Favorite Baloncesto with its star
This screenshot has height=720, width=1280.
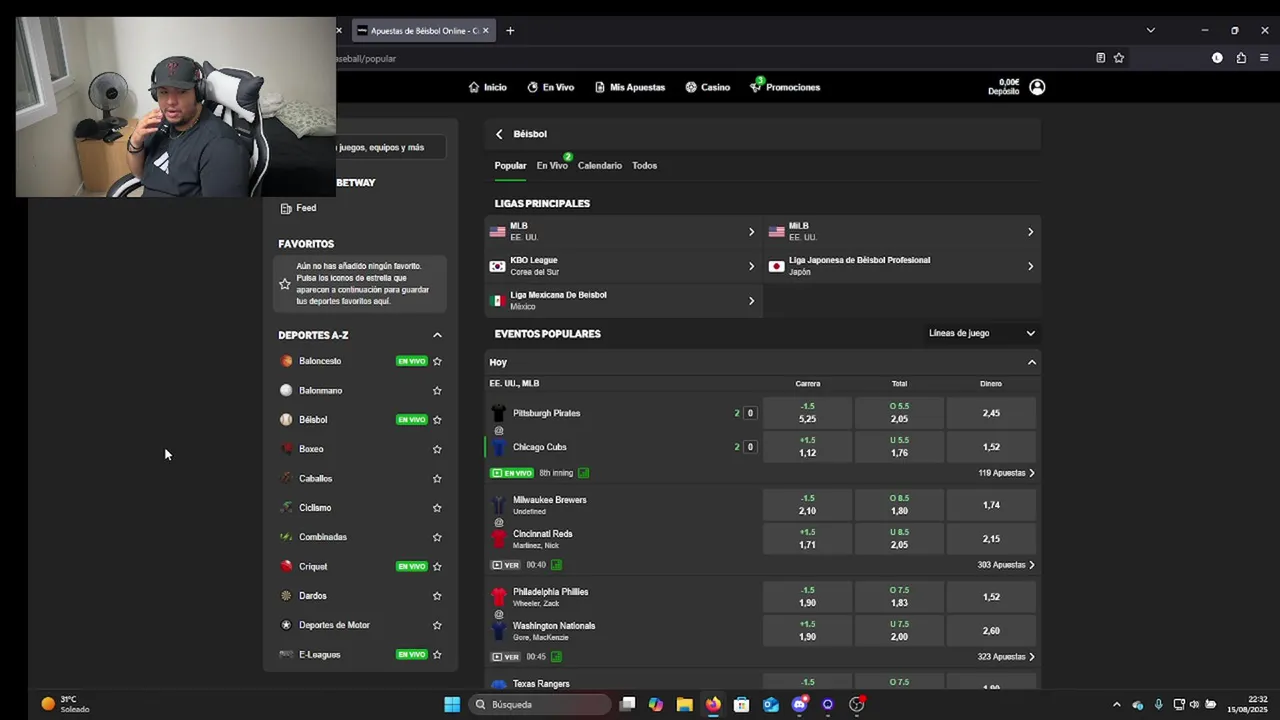coord(437,361)
